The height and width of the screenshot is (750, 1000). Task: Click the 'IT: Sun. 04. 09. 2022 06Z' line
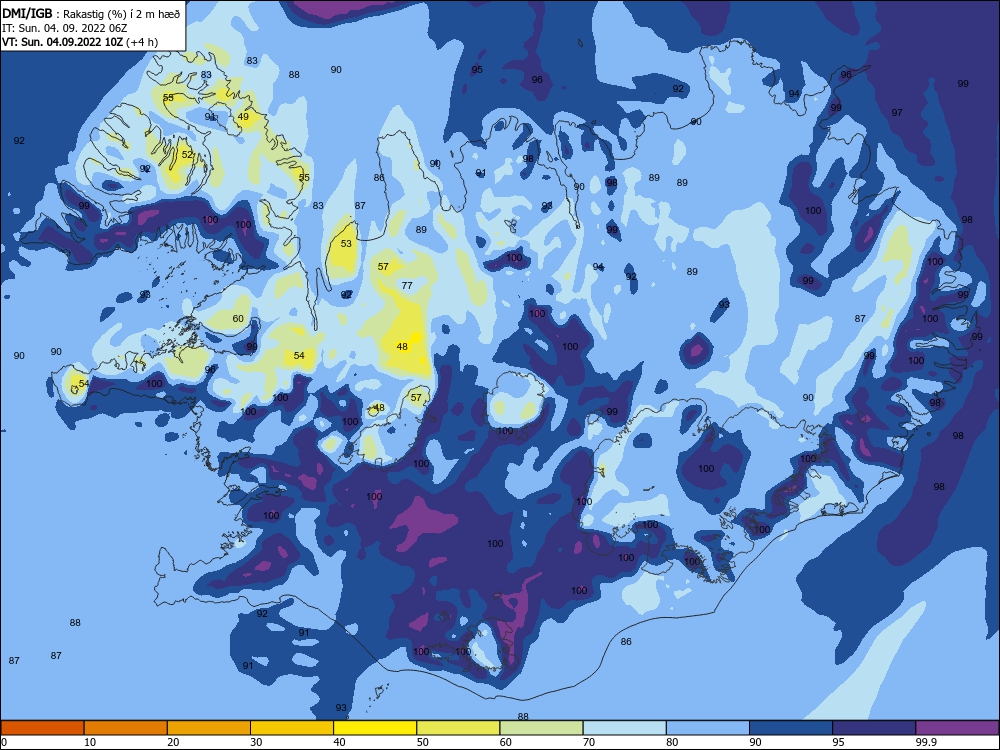point(64,28)
